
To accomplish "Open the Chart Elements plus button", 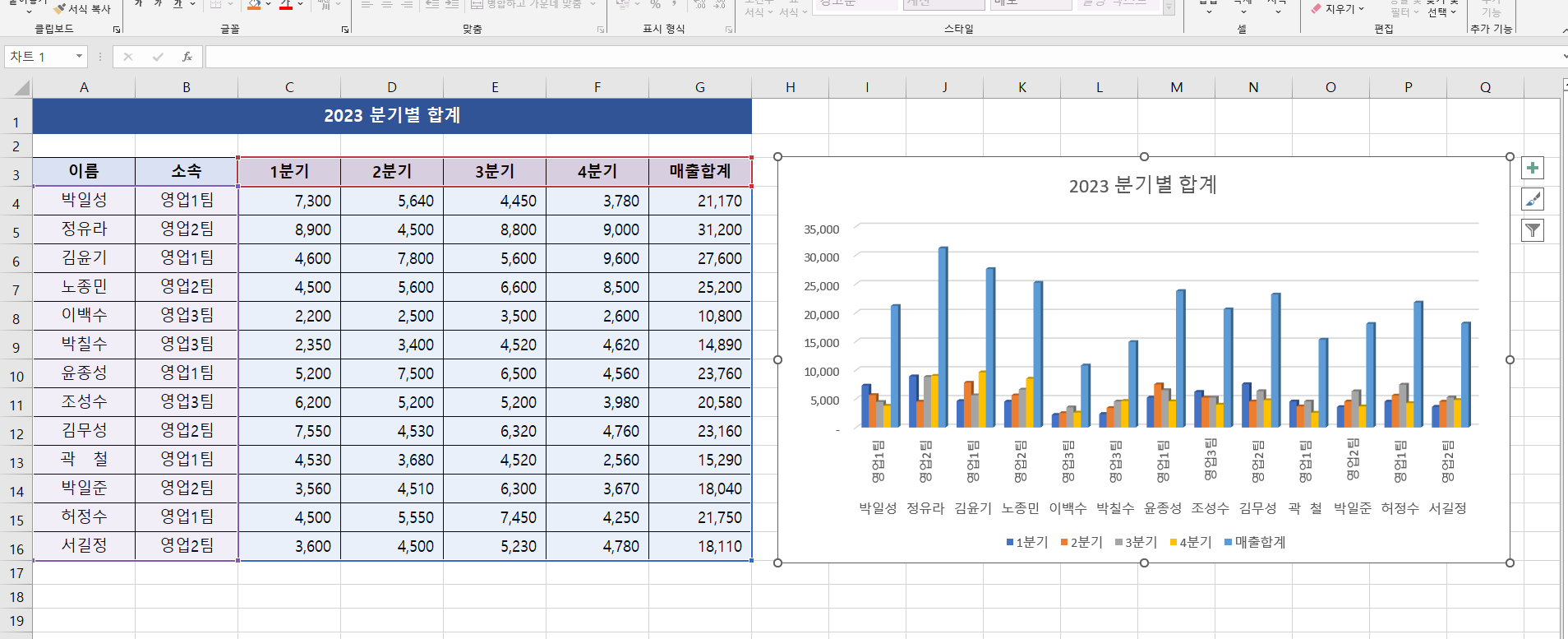I will point(1533,168).
